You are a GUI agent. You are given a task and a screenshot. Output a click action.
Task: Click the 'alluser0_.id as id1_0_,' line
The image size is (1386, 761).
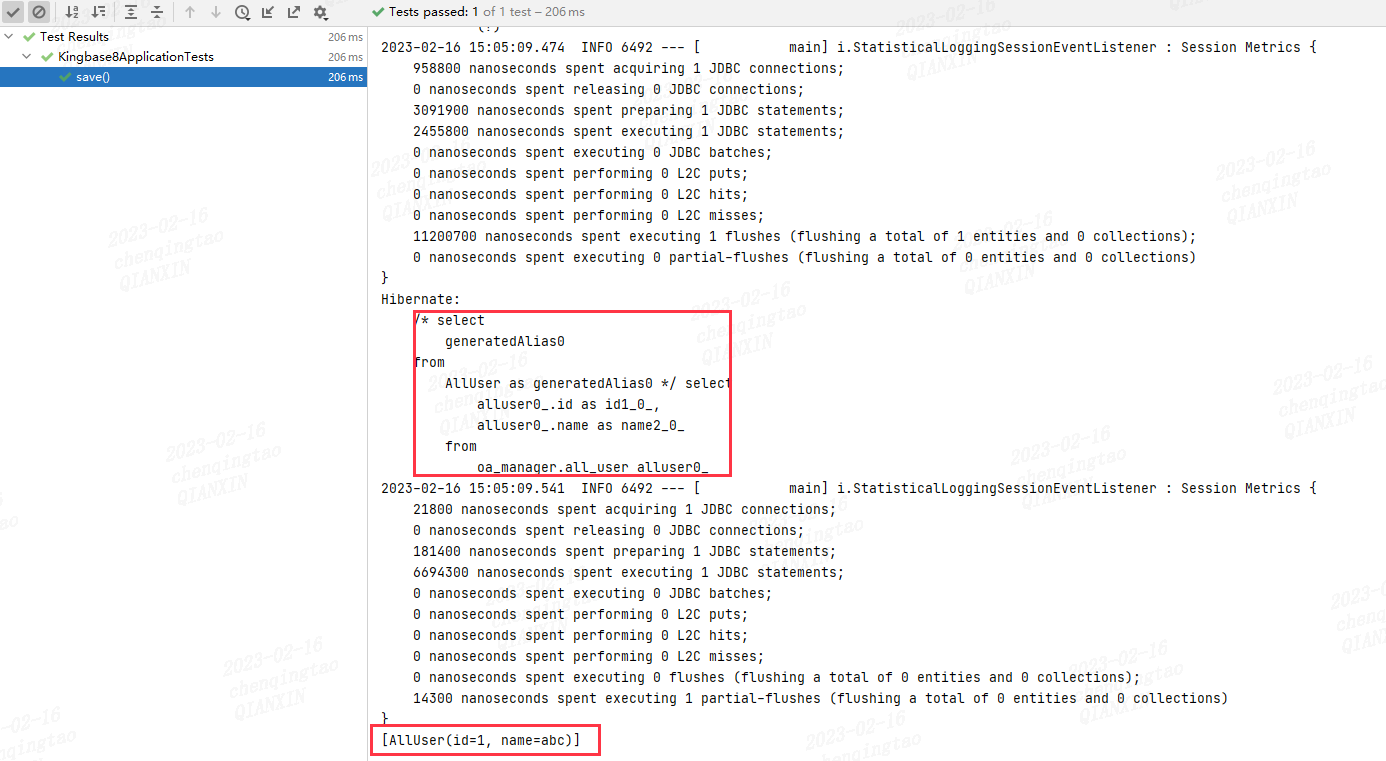click(569, 404)
